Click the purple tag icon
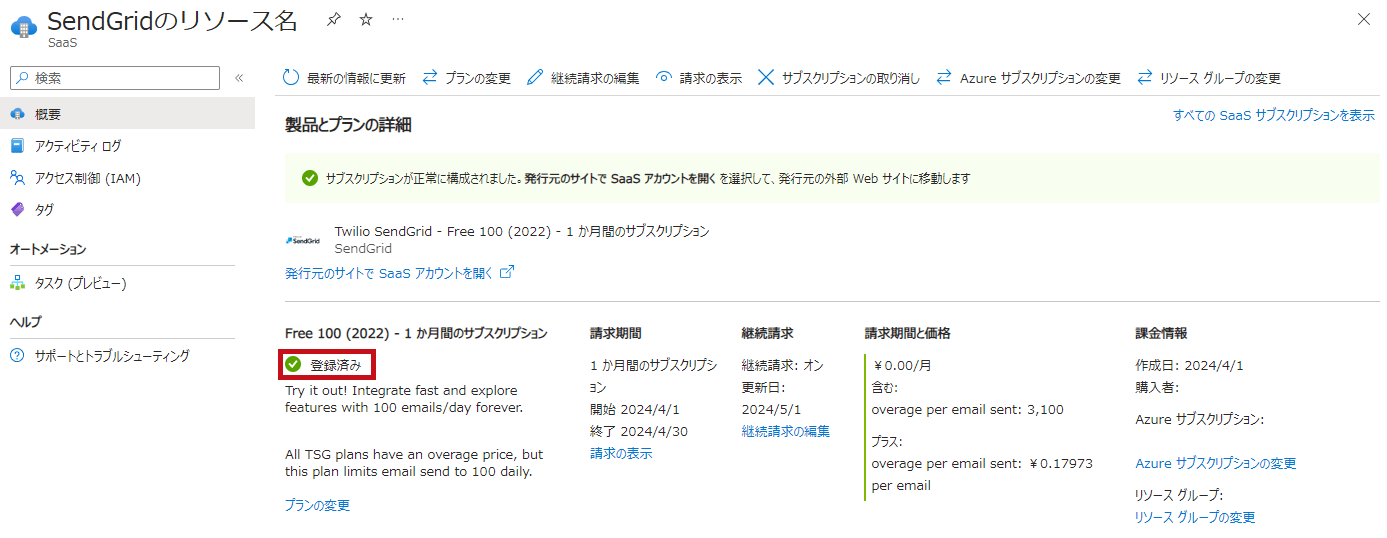1387x538 pixels. 17,210
